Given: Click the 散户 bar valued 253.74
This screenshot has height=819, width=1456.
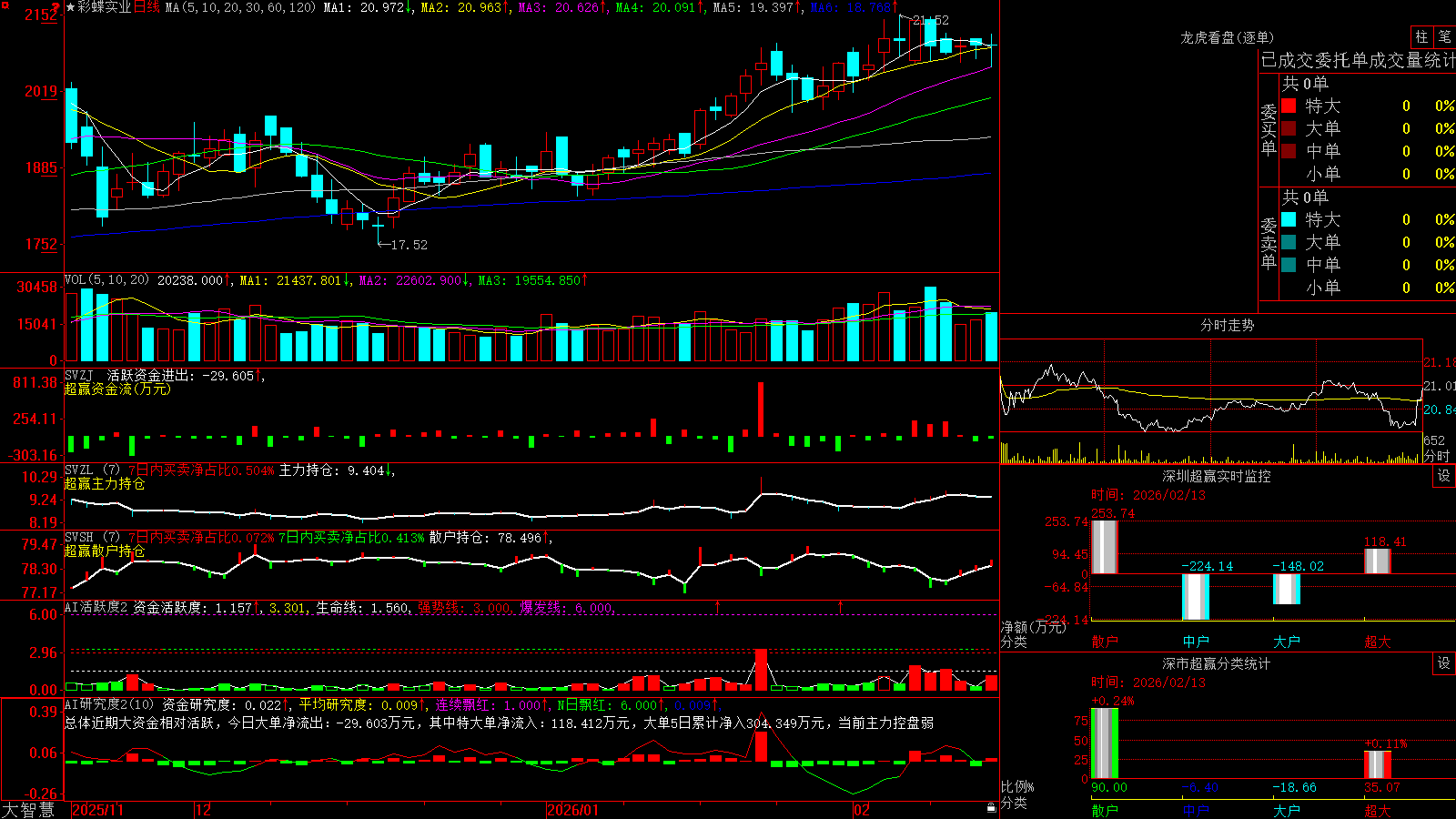Looking at the screenshot, I should [x=1104, y=547].
